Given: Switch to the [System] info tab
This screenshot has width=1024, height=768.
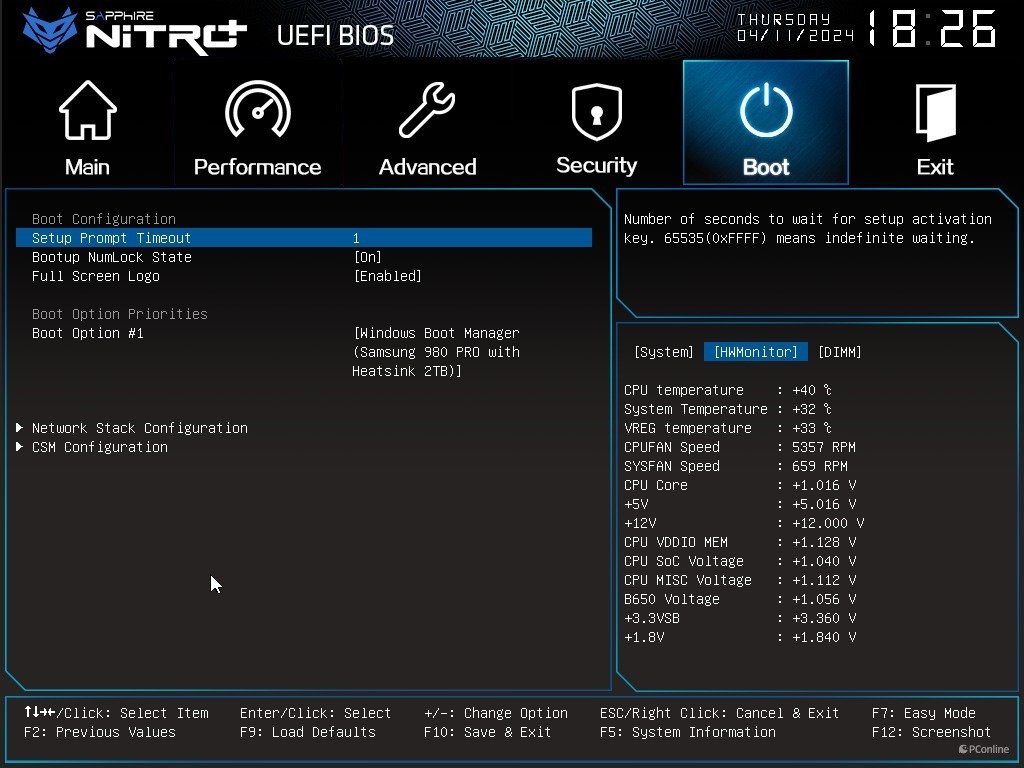Looking at the screenshot, I should coord(663,352).
